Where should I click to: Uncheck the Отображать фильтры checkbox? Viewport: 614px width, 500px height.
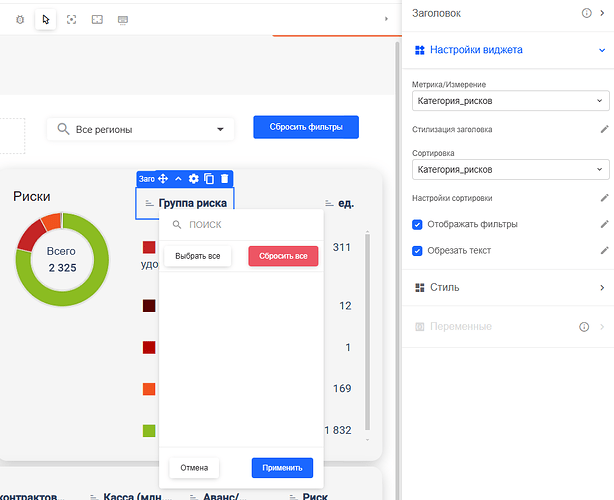coord(418,224)
